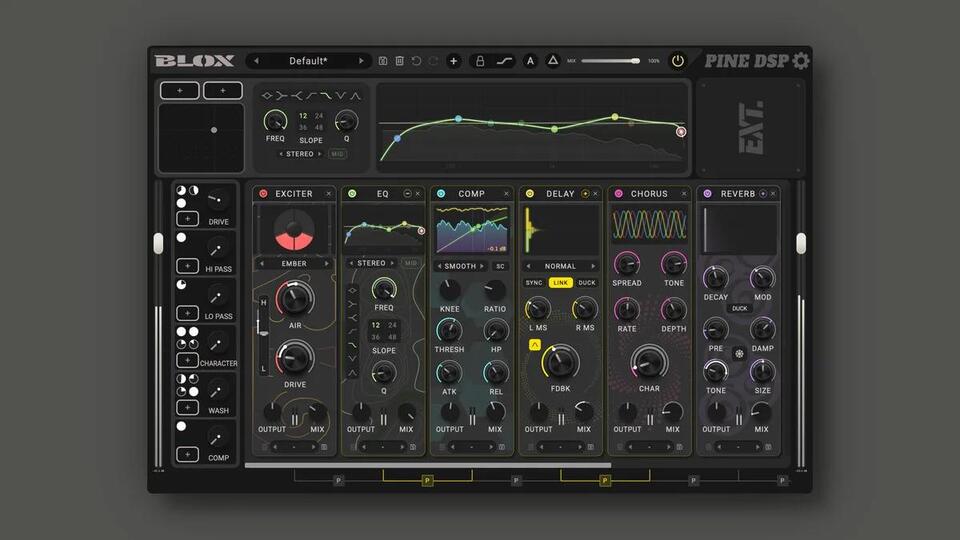
Task: Click the left vertical level slider handle
Action: (159, 243)
